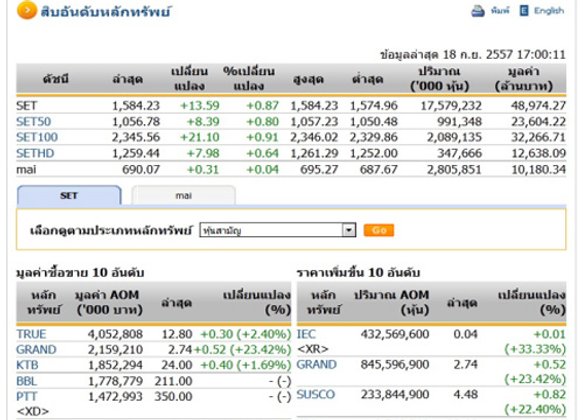Select the <XD> flag under PTT

32,411
